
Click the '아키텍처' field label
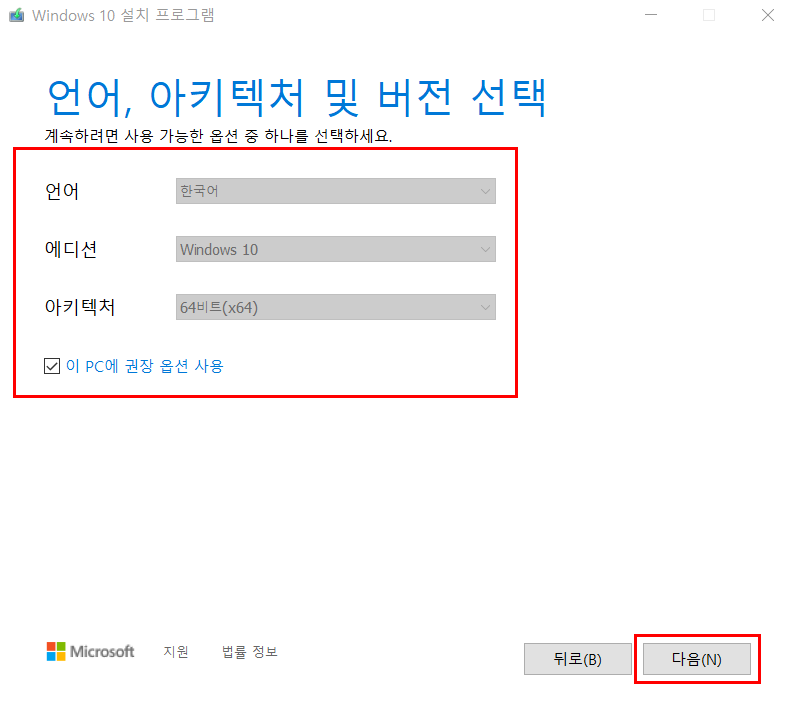click(x=80, y=307)
